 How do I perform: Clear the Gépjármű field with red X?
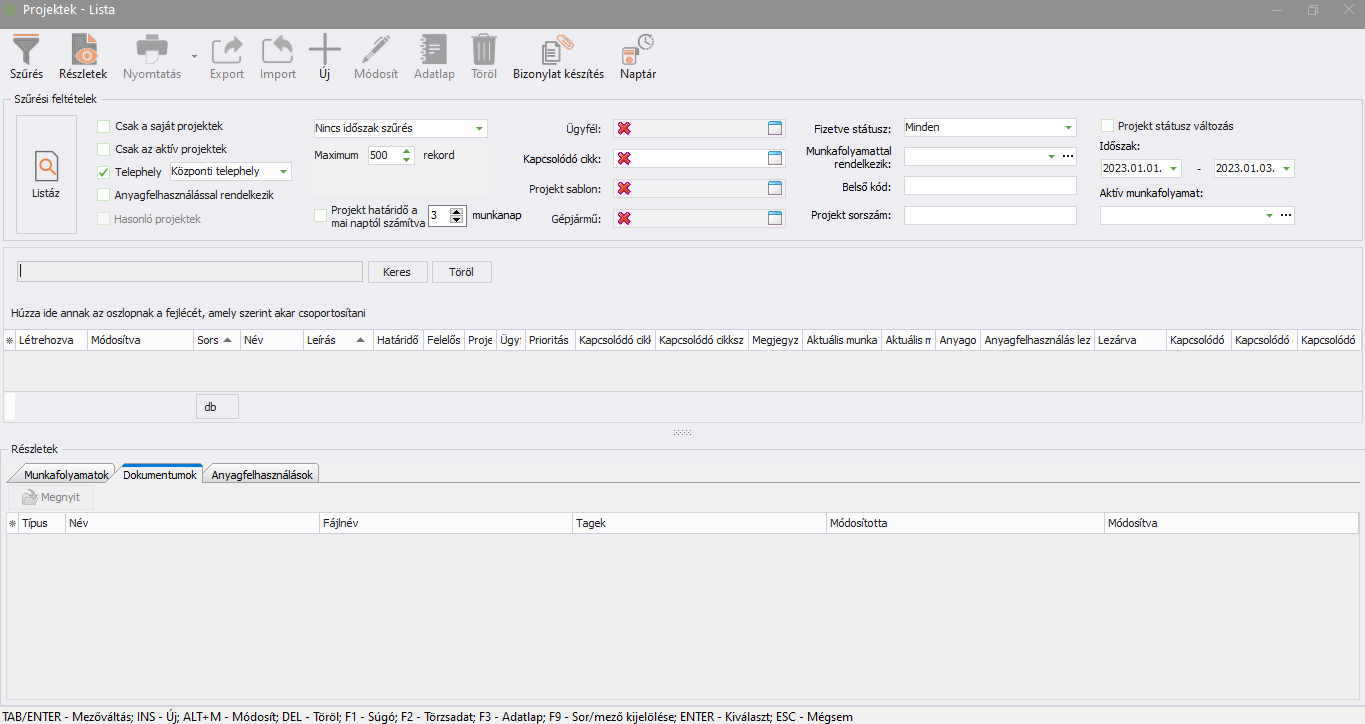tap(624, 218)
